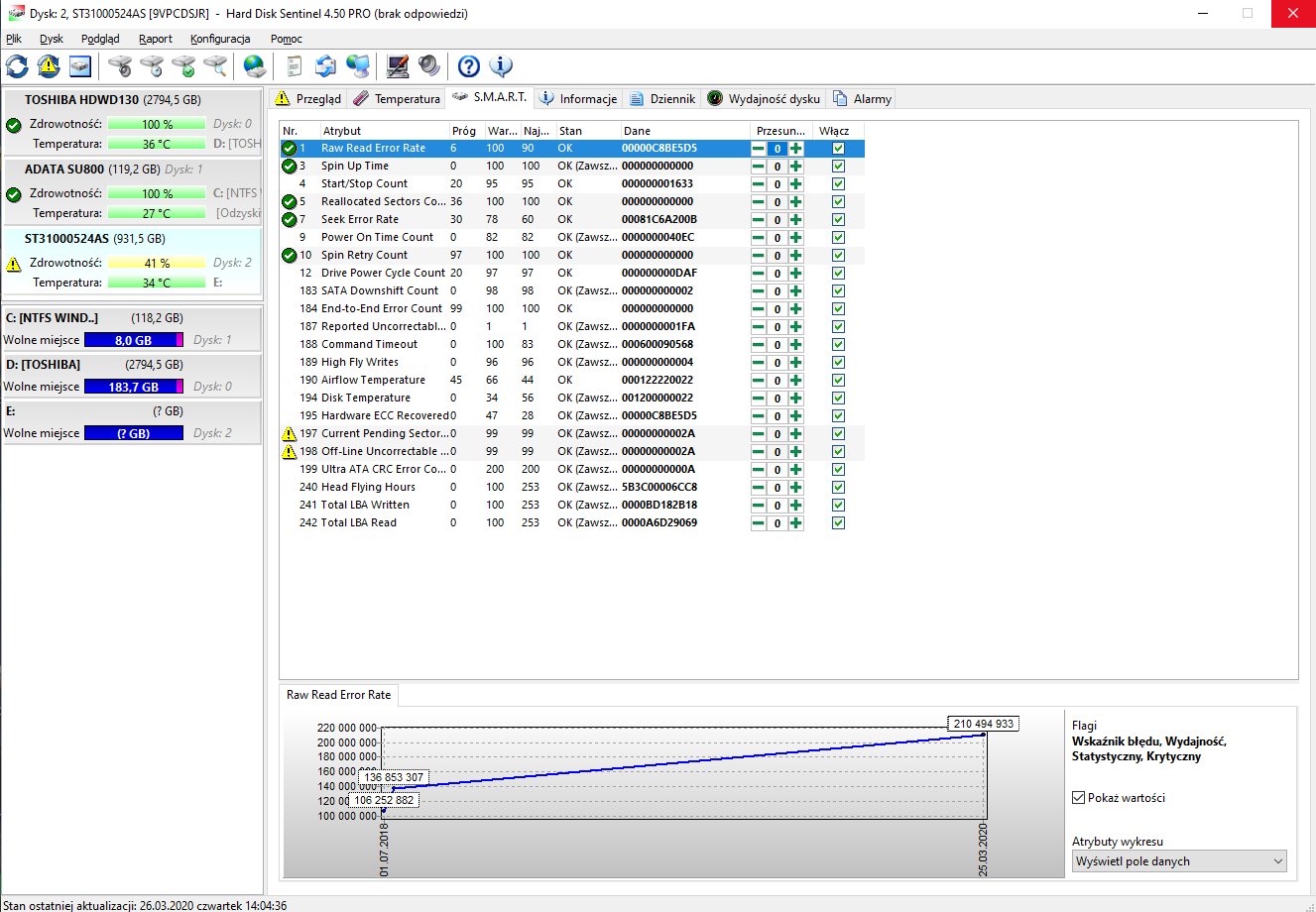
Task: Click green minus for Start/Stop Count offset
Action: 759,184
